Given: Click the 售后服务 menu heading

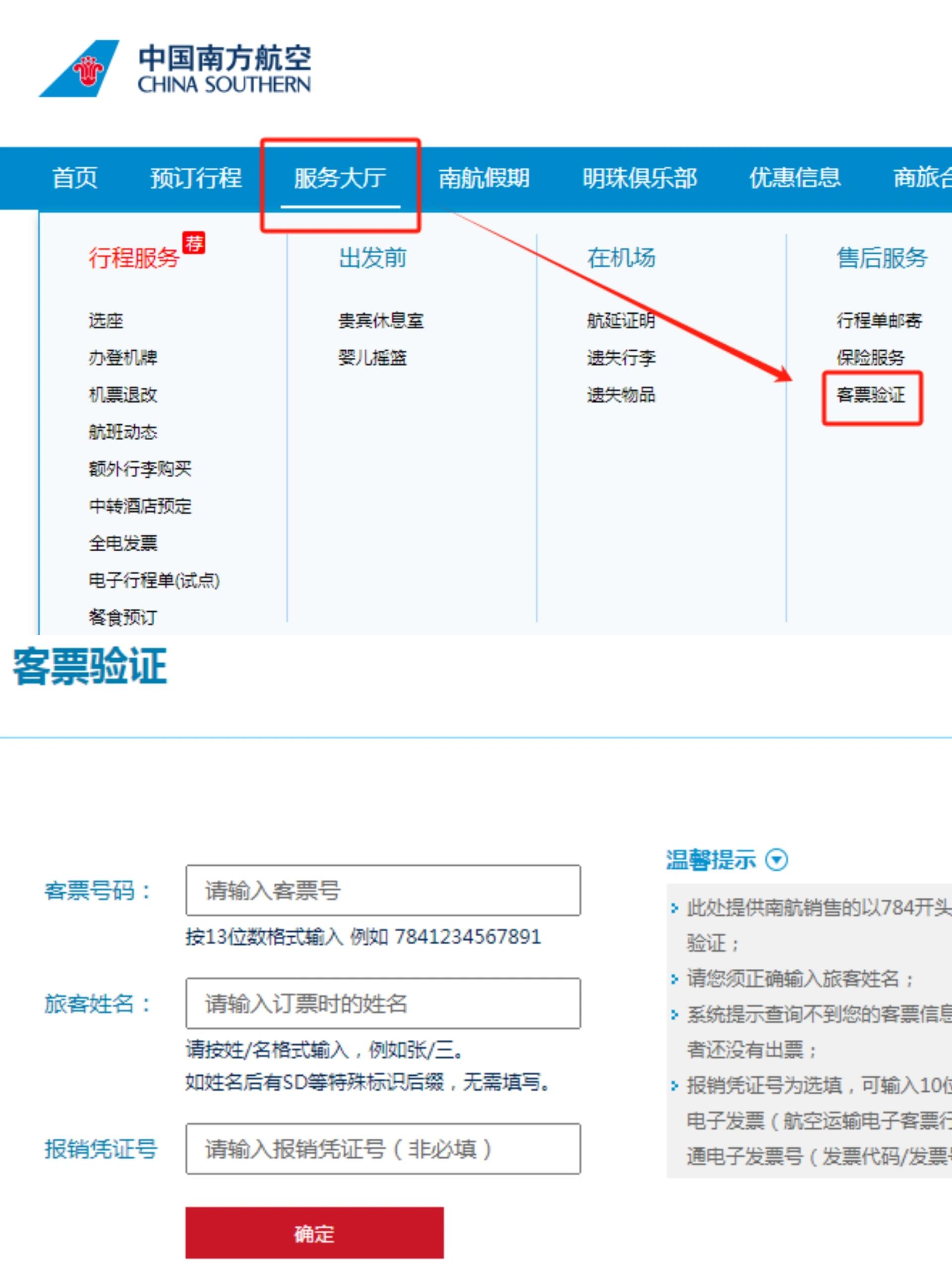Looking at the screenshot, I should point(882,258).
